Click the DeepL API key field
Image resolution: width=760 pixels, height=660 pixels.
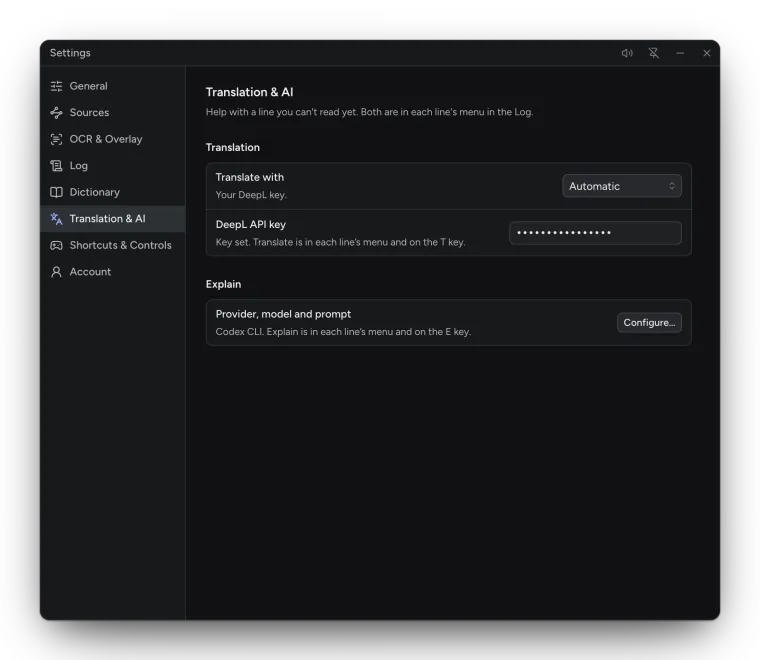pyautogui.click(x=595, y=233)
